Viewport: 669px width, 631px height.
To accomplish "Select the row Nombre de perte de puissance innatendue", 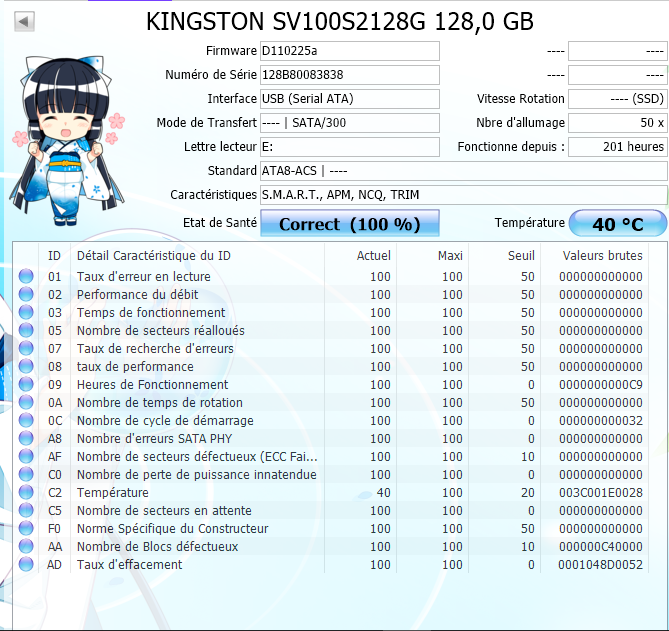I will coord(331,474).
